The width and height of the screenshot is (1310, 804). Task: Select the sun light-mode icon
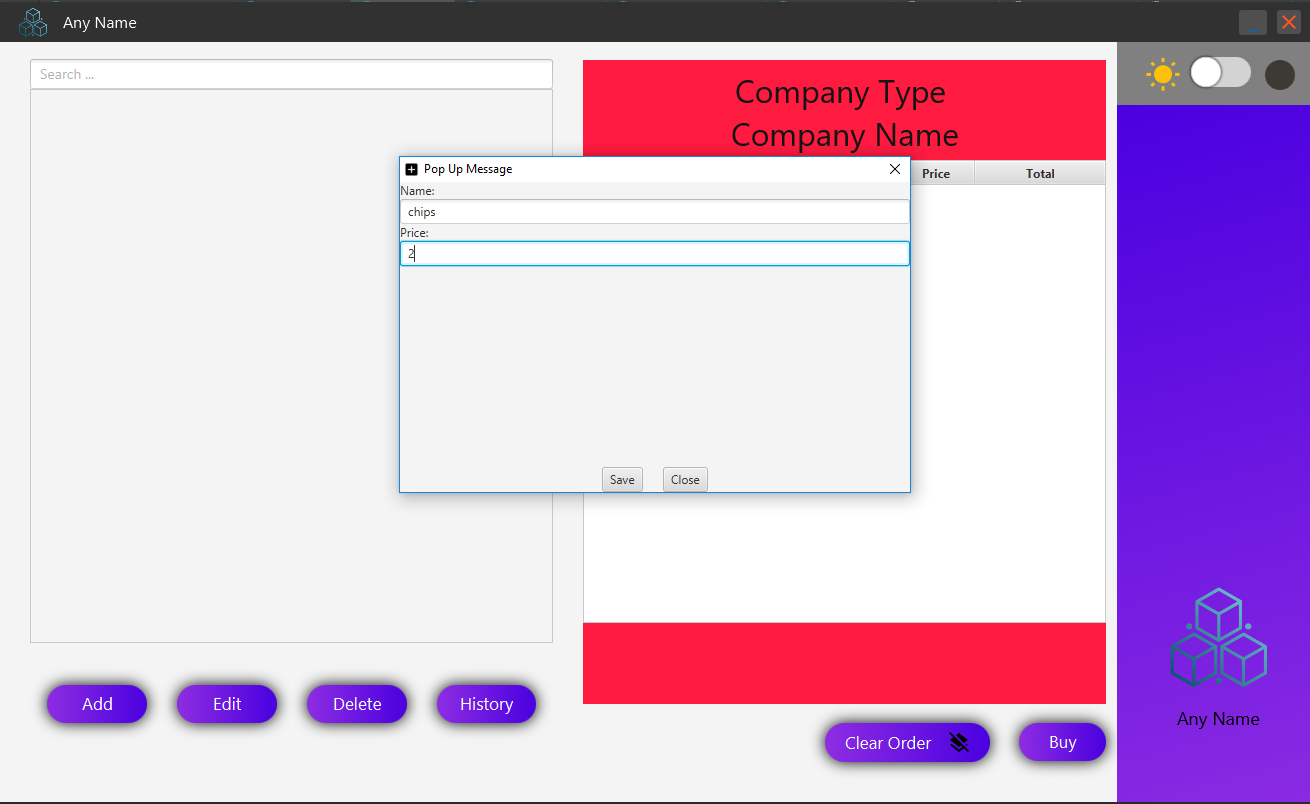coord(1163,73)
